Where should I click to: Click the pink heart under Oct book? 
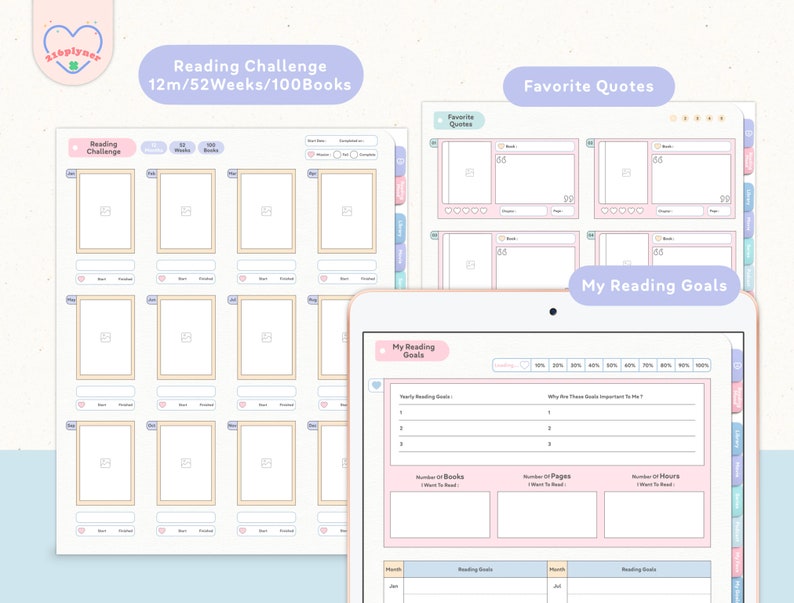(162, 531)
